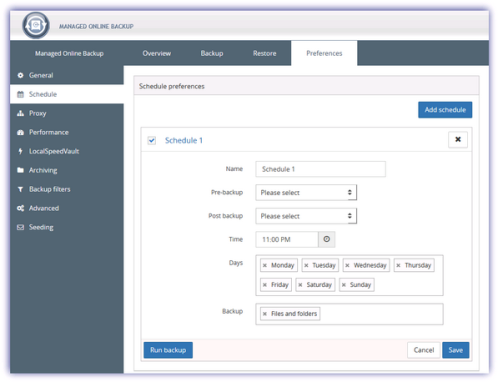498x382 pixels.
Task: Open the Pre-backup dropdown
Action: tap(306, 193)
